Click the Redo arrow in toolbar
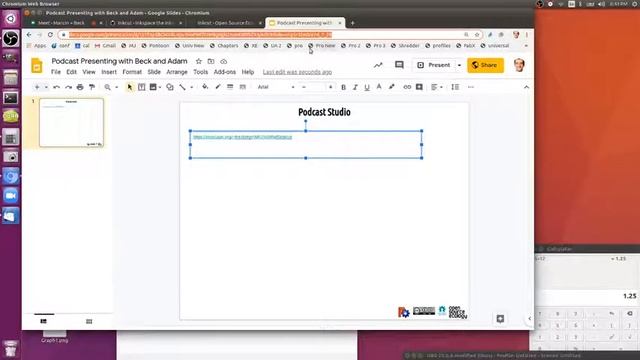Screen dimensions: 640x360 (68, 87)
